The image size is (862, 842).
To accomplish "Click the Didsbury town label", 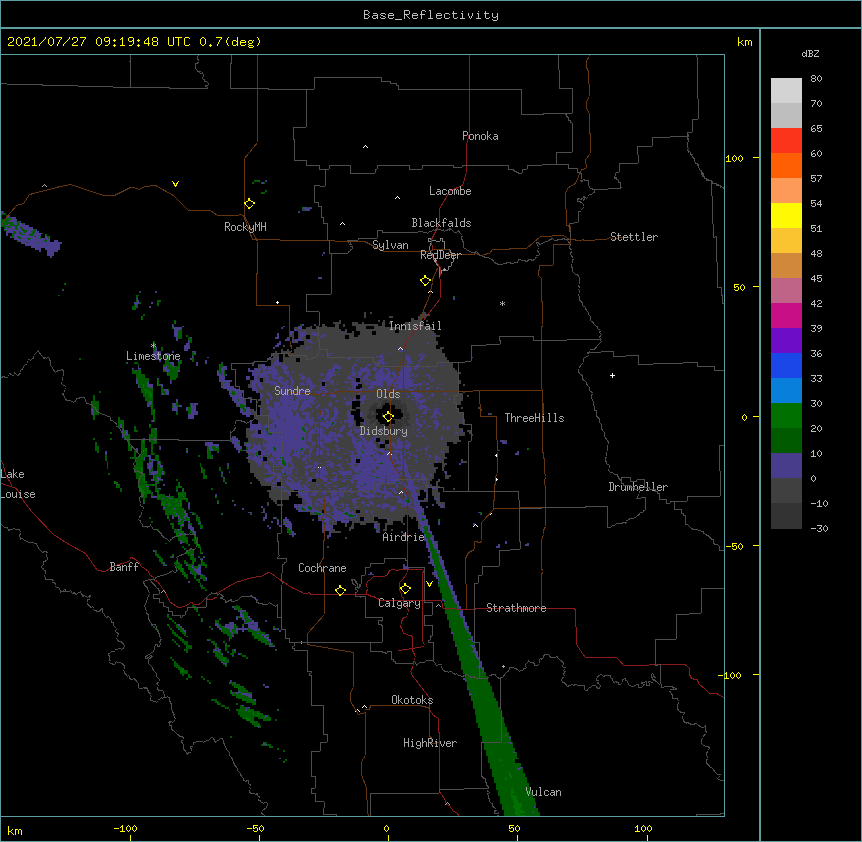I will click(384, 431).
